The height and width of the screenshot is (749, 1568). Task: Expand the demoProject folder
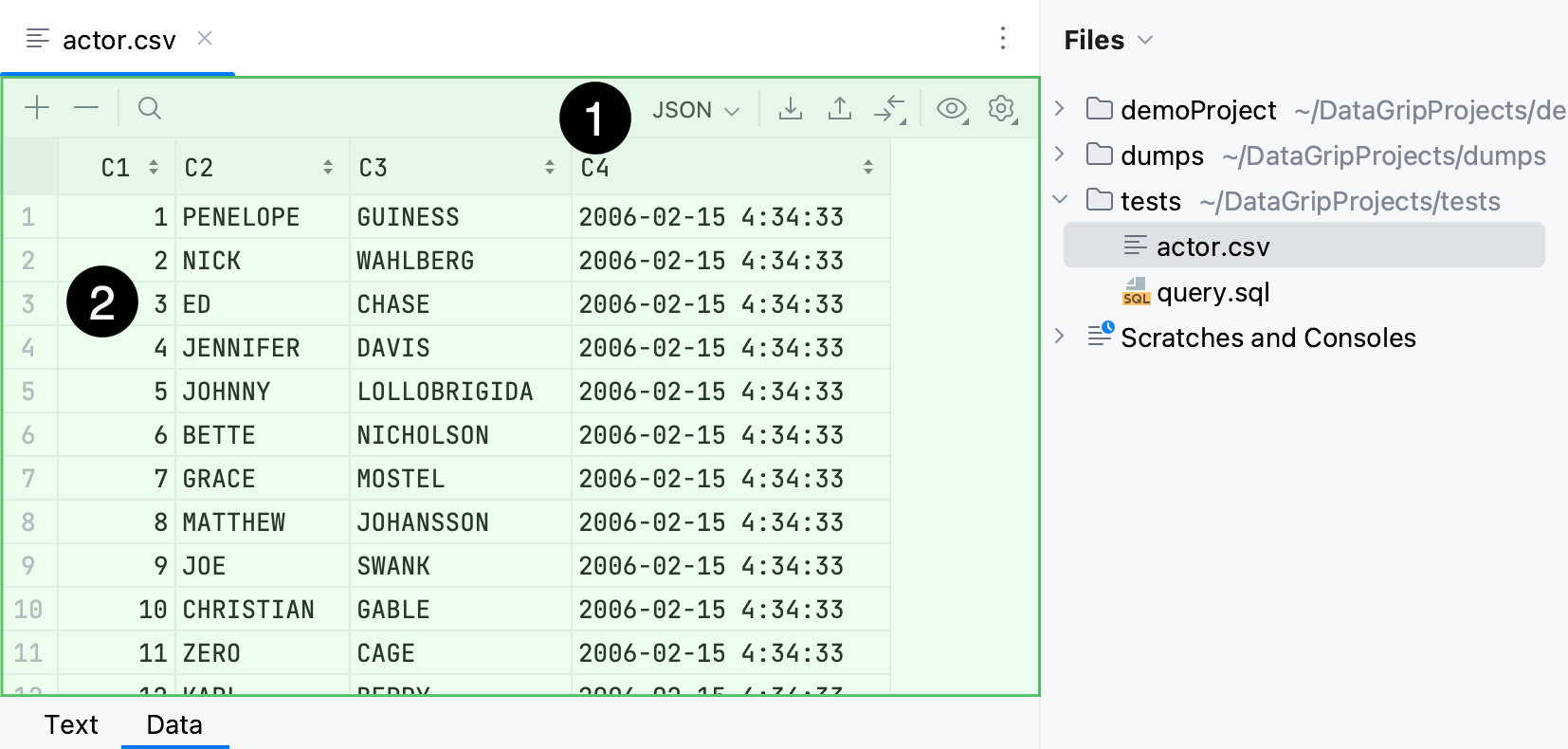pyautogui.click(x=1061, y=109)
